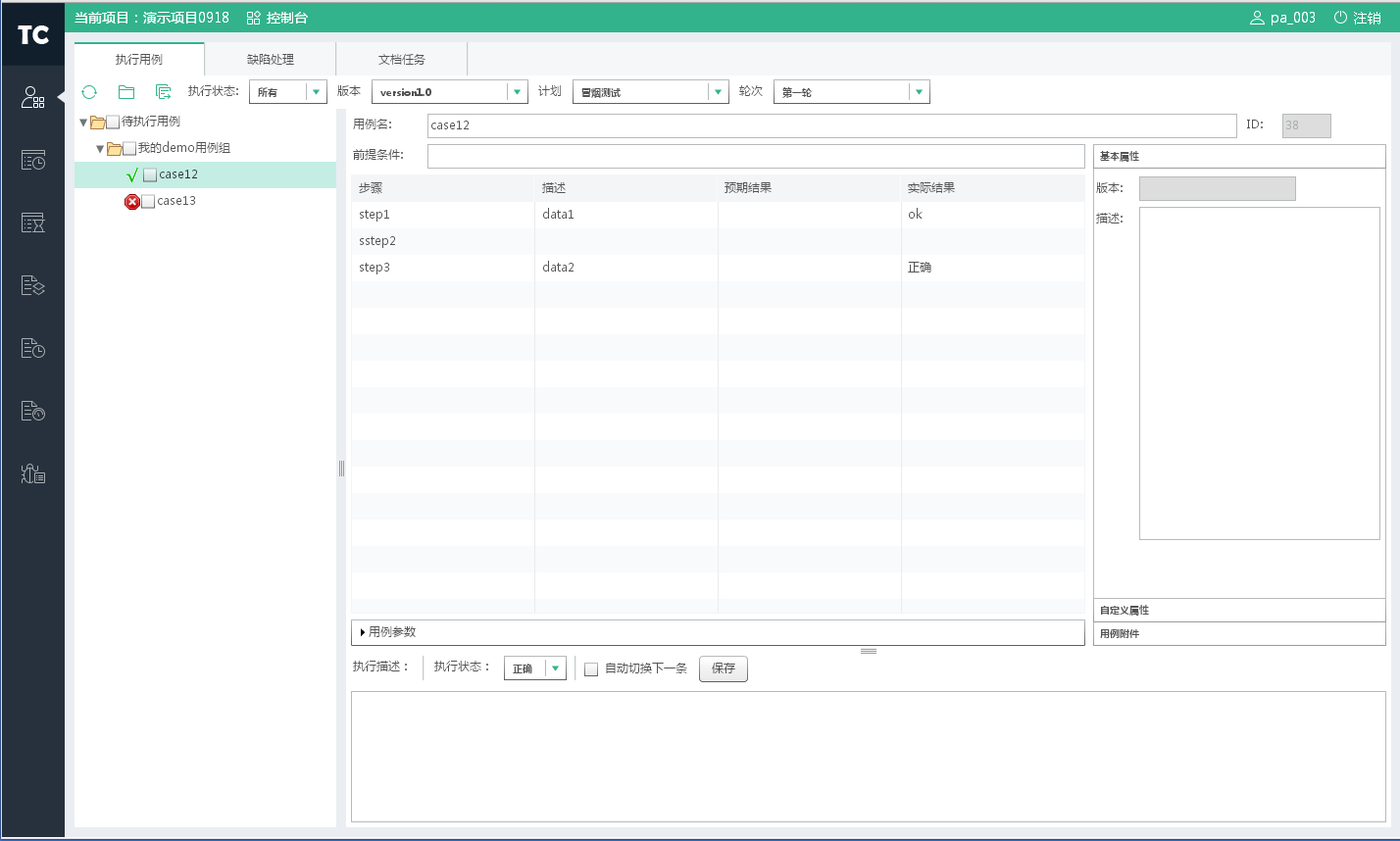Open the top 执行状态 所有 dropdown
The width and height of the screenshot is (1400, 841).
coord(316,92)
